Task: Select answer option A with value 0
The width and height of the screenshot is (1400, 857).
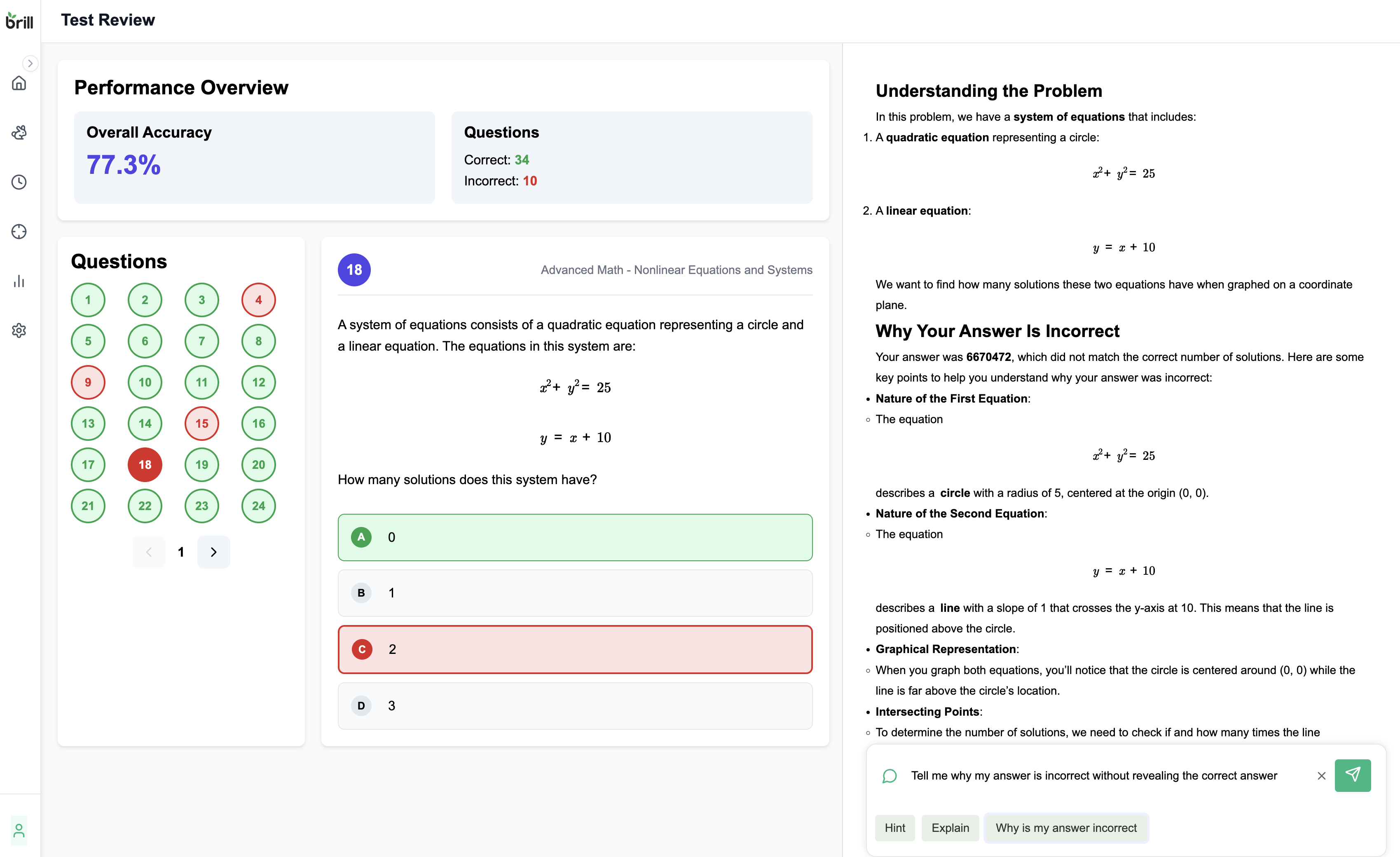Action: (574, 537)
